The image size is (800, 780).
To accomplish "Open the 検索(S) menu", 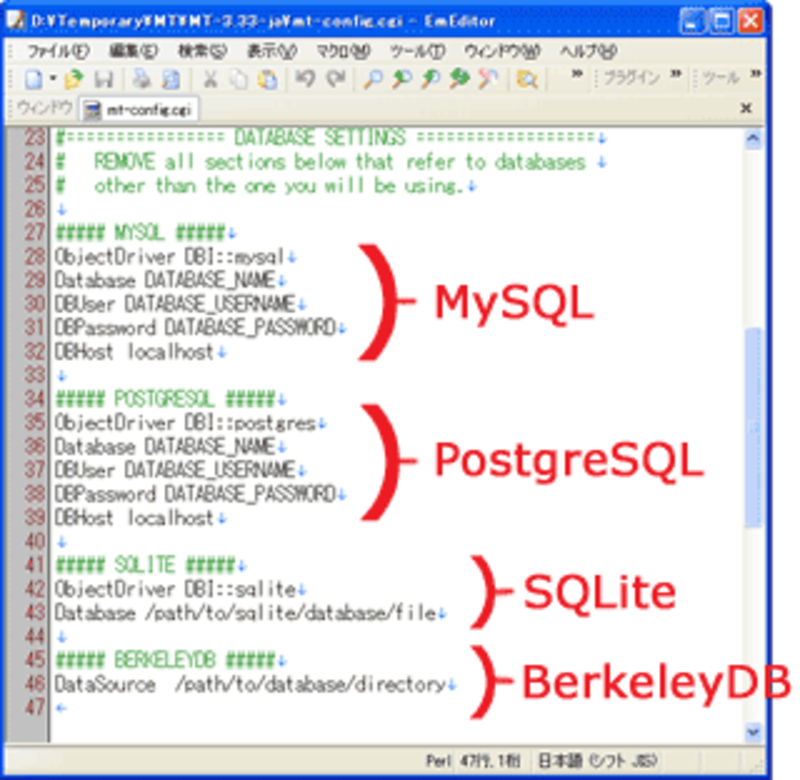I will pyautogui.click(x=202, y=51).
